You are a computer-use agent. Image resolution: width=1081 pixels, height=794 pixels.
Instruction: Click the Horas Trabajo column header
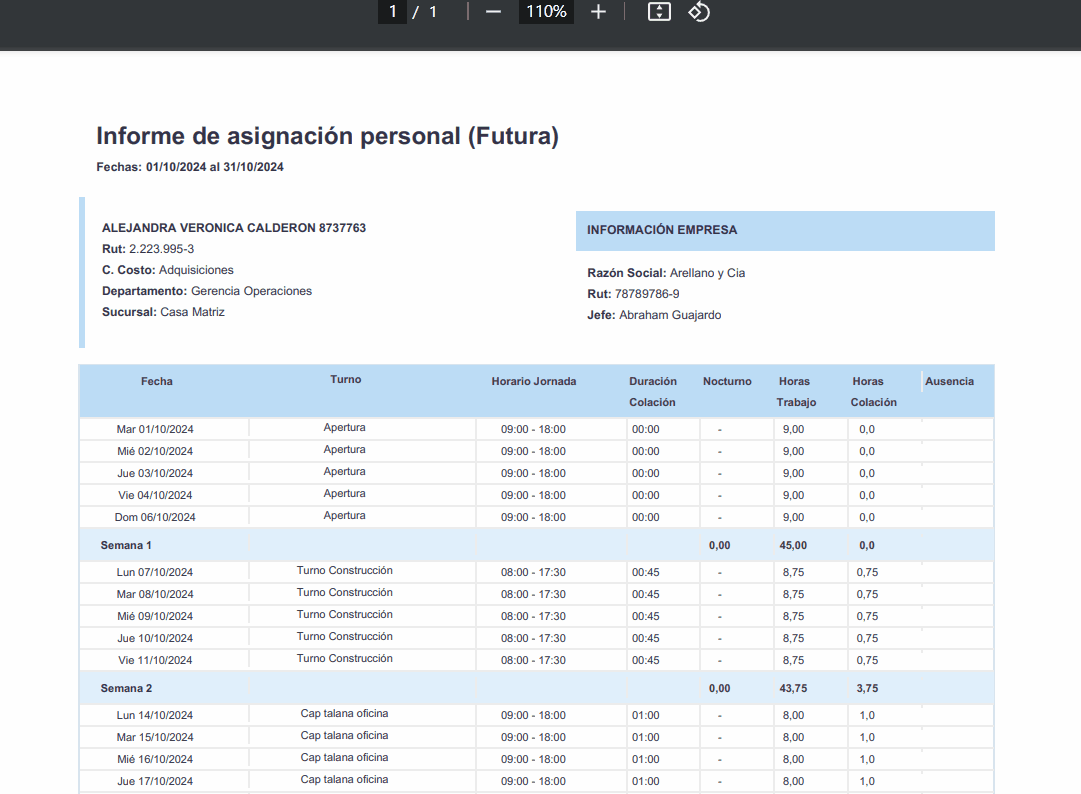(796, 391)
